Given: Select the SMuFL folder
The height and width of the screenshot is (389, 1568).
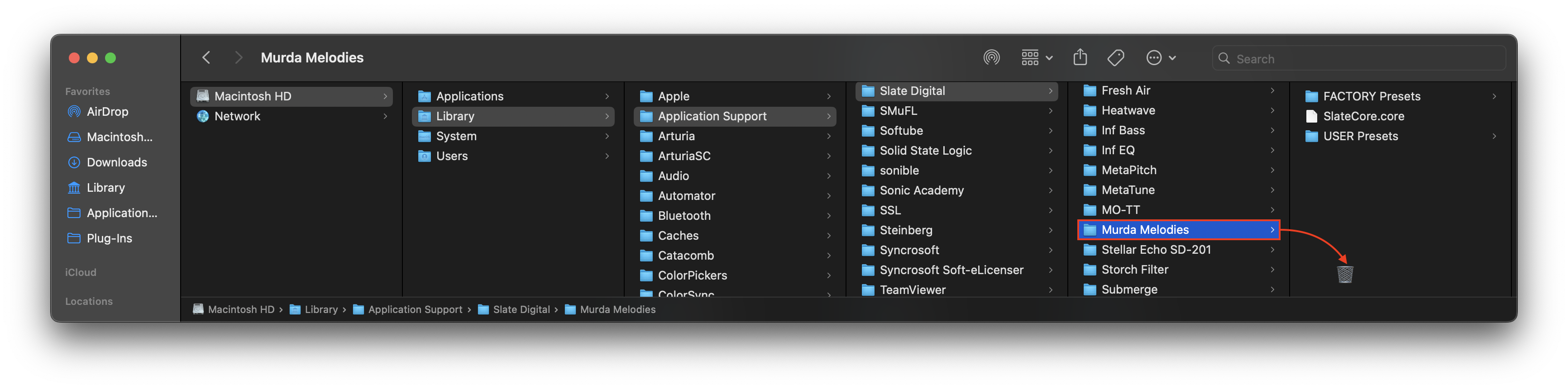Looking at the screenshot, I should click(x=956, y=111).
